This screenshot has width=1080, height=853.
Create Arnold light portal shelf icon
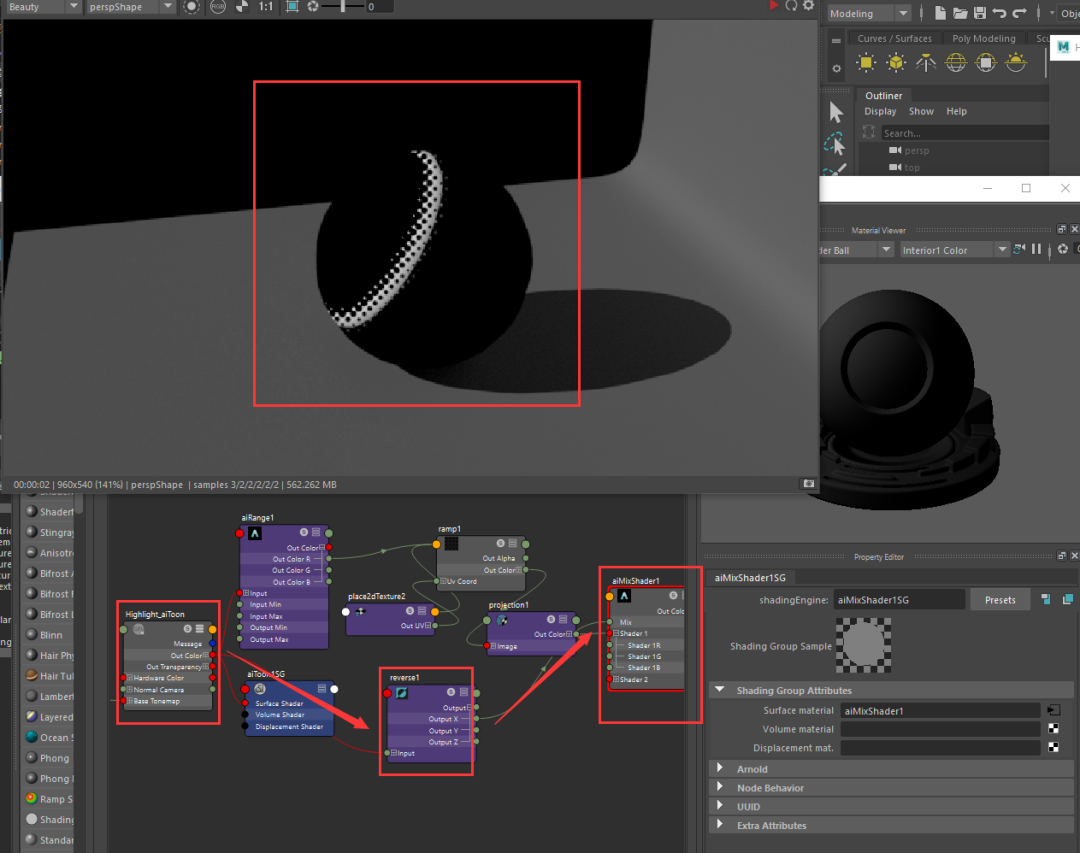pyautogui.click(x=986, y=63)
